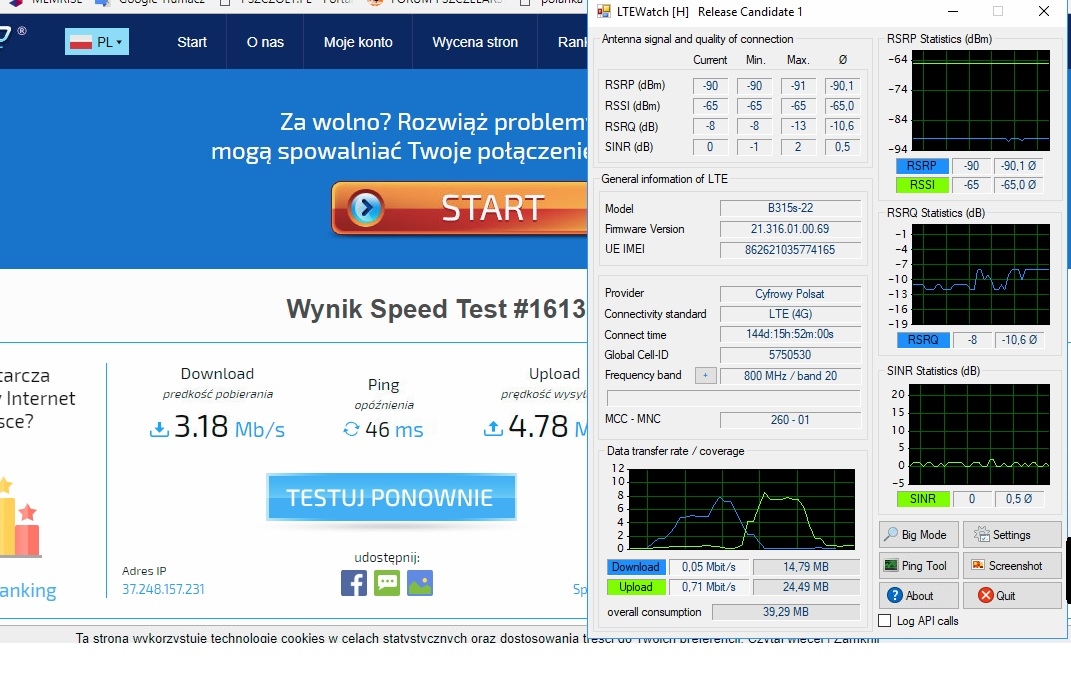Open the Wycena stron menu item
1071x687 pixels.
coord(475,42)
